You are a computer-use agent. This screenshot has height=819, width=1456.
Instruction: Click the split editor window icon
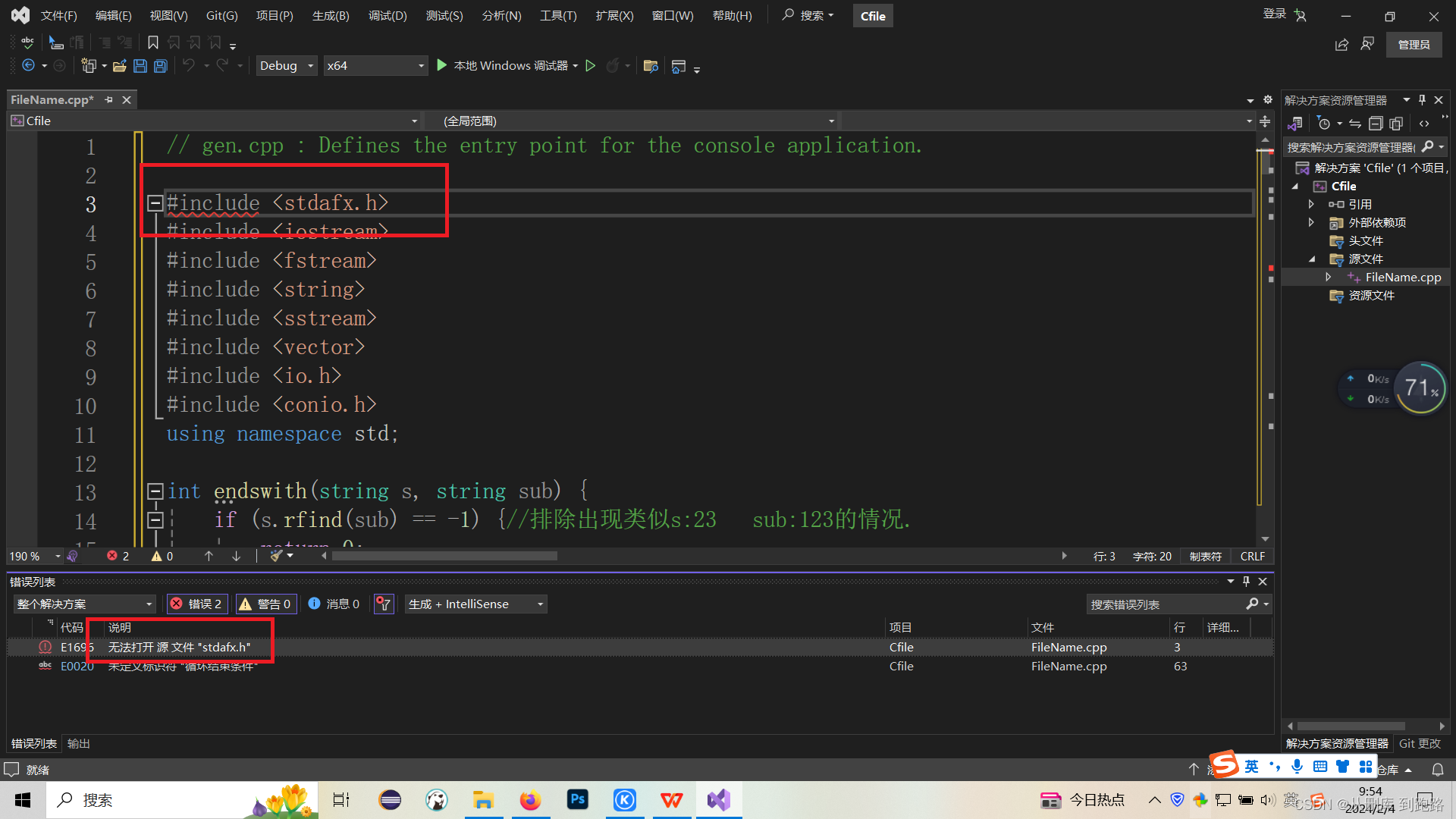click(x=1266, y=121)
